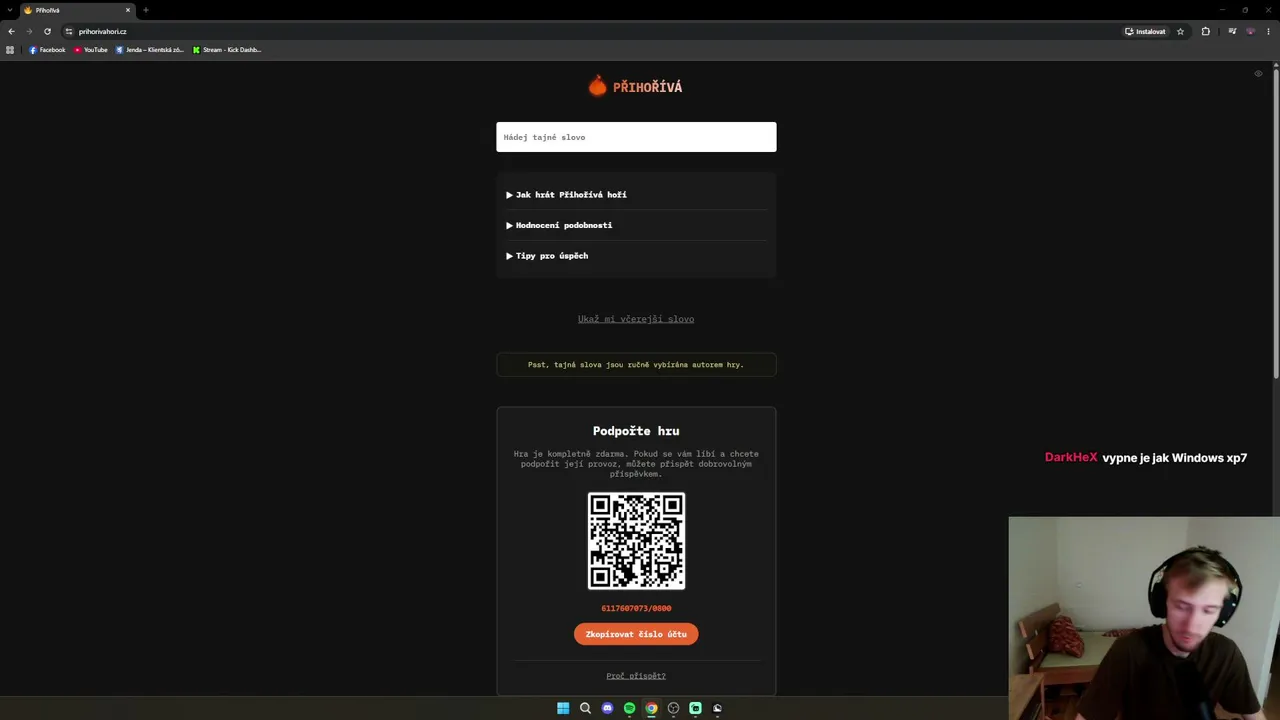Click the donation QR code
The image size is (1280, 720).
[x=636, y=541]
